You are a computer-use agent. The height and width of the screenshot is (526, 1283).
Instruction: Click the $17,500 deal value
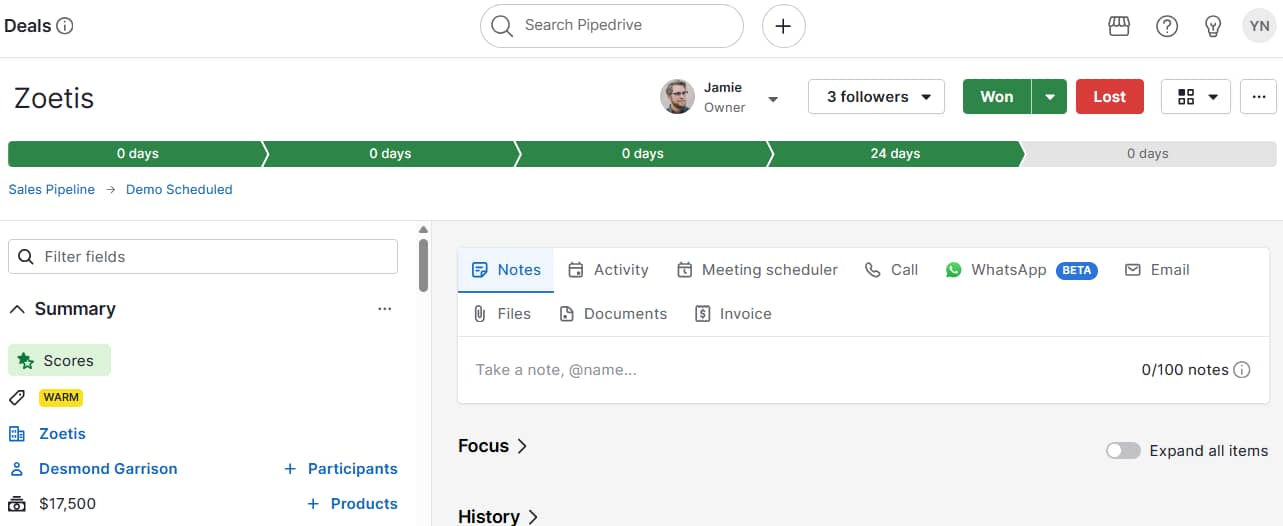click(67, 504)
